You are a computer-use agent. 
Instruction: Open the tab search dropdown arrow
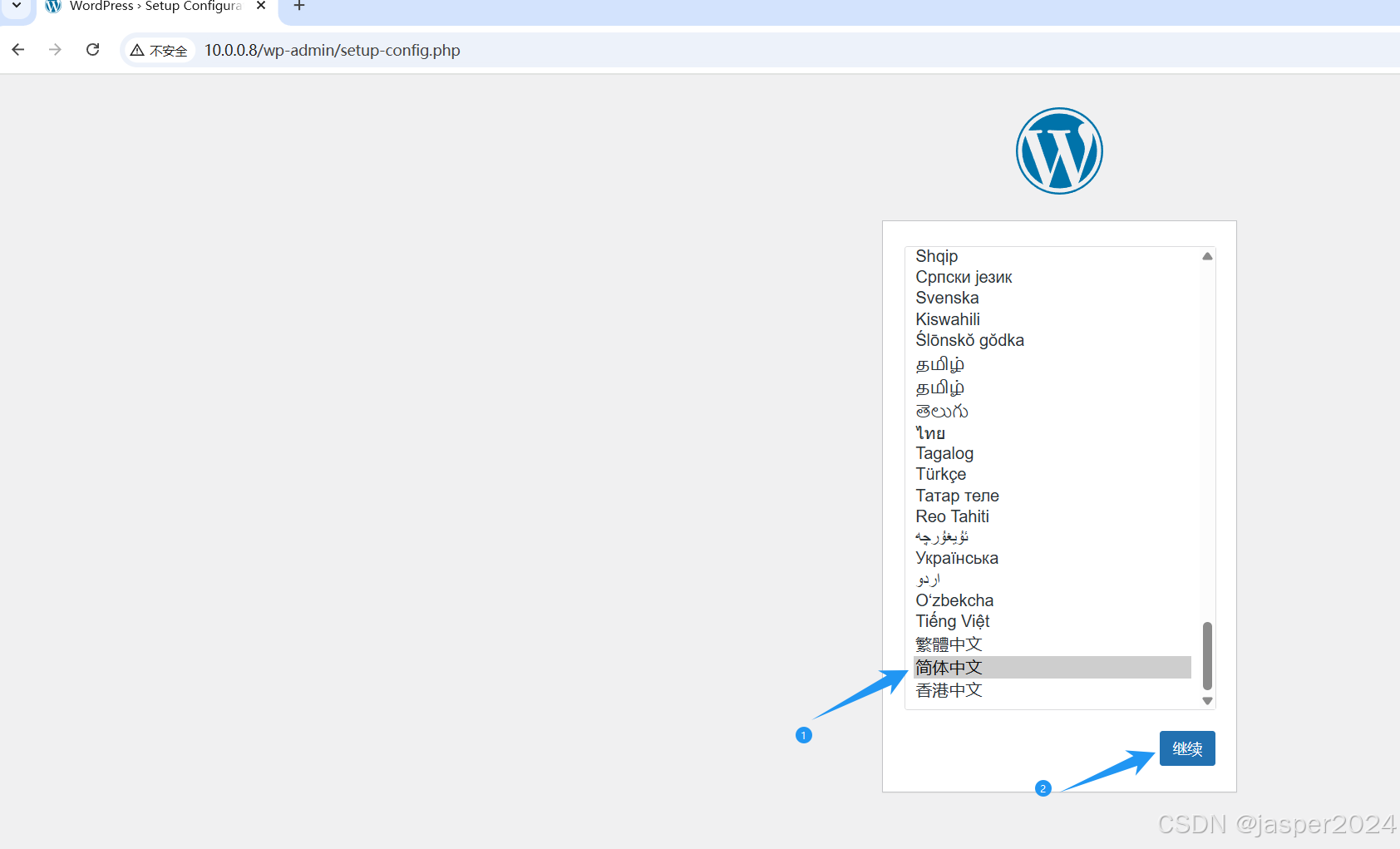tap(17, 6)
